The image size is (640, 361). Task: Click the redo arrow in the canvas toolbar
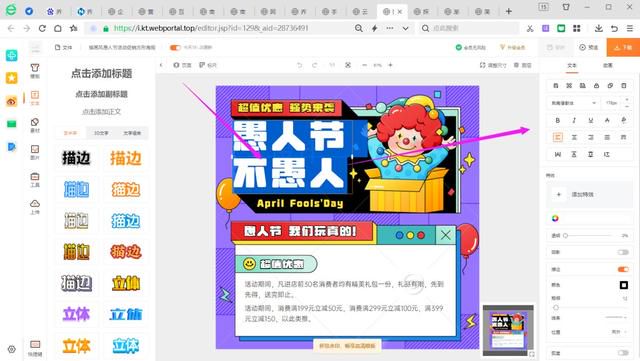click(314, 65)
